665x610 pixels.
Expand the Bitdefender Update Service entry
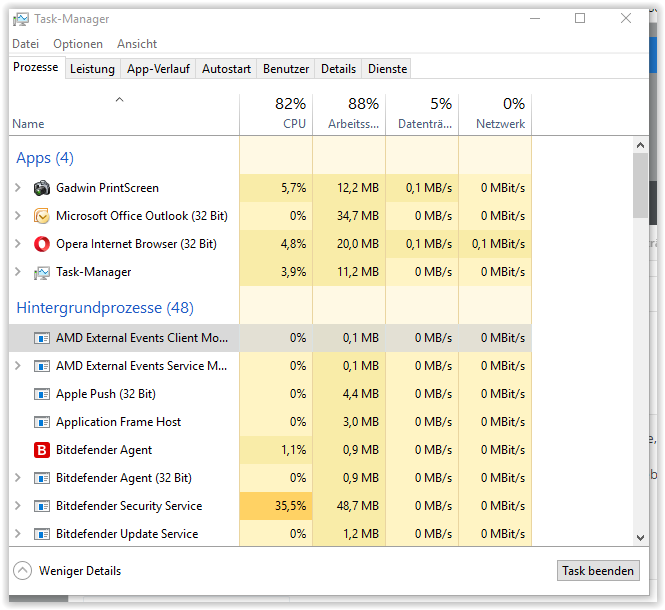point(18,534)
